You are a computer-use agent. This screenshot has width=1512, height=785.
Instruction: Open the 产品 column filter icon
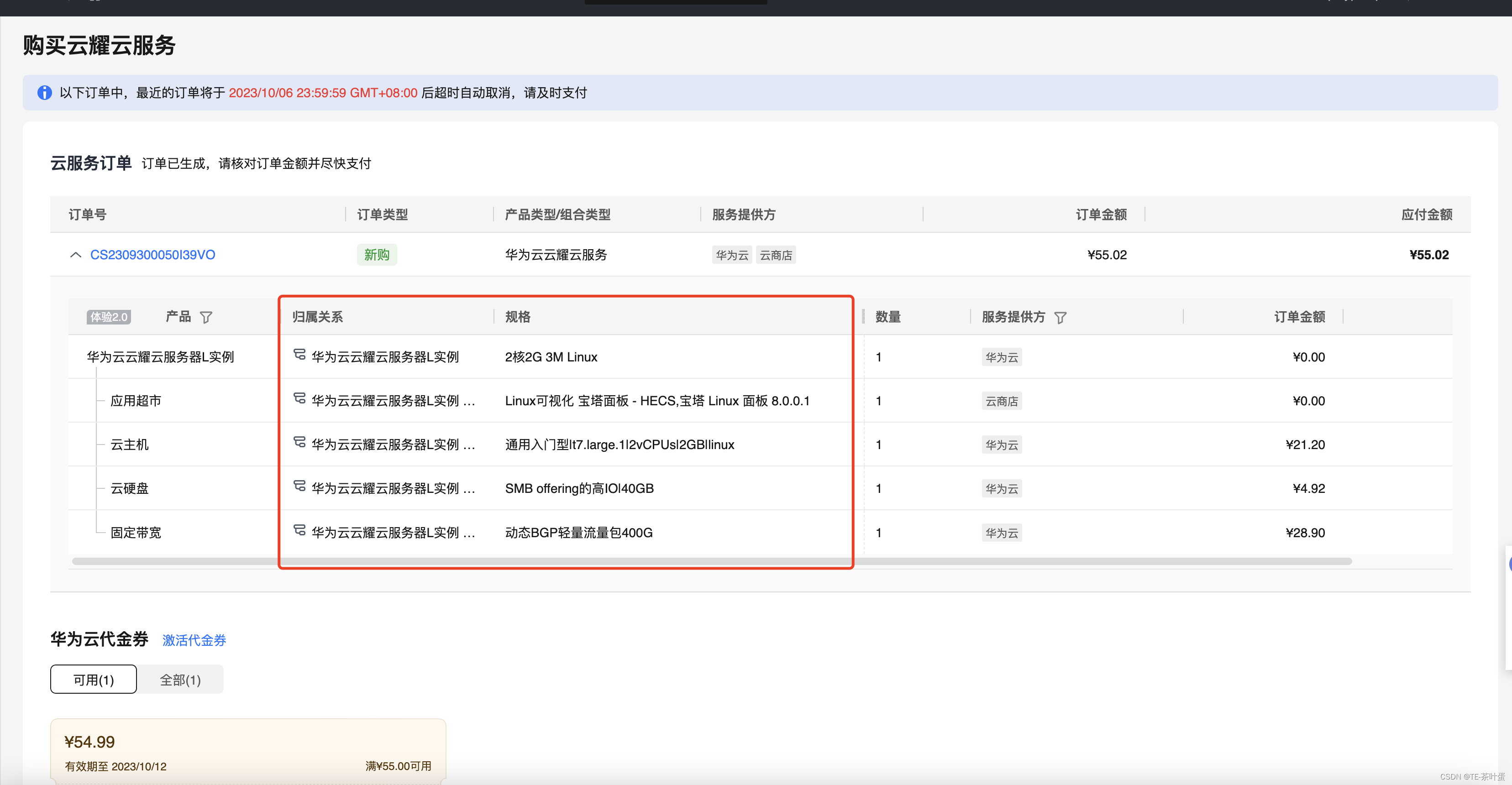pos(206,317)
